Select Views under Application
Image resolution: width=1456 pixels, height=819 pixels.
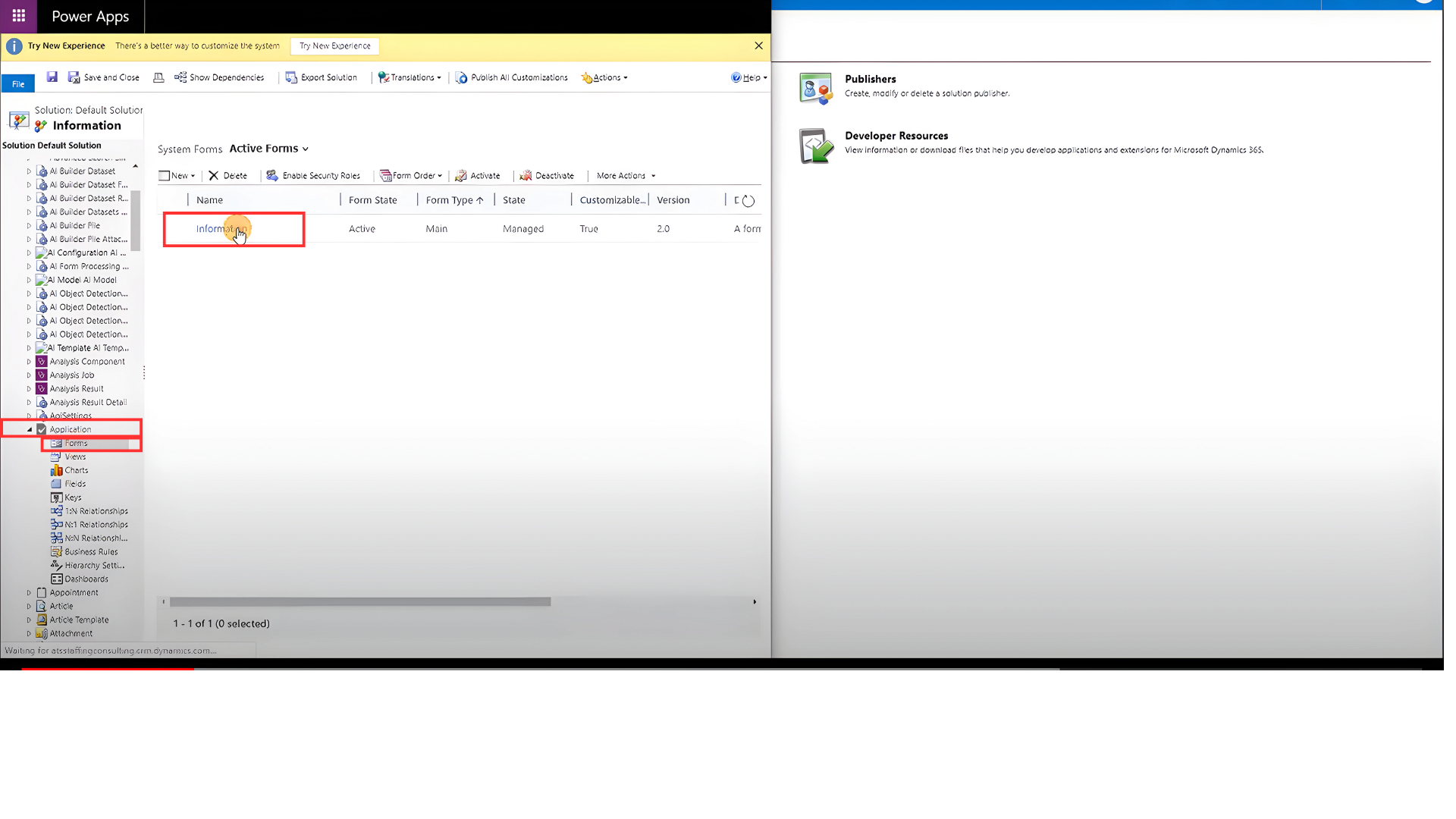[x=75, y=457]
